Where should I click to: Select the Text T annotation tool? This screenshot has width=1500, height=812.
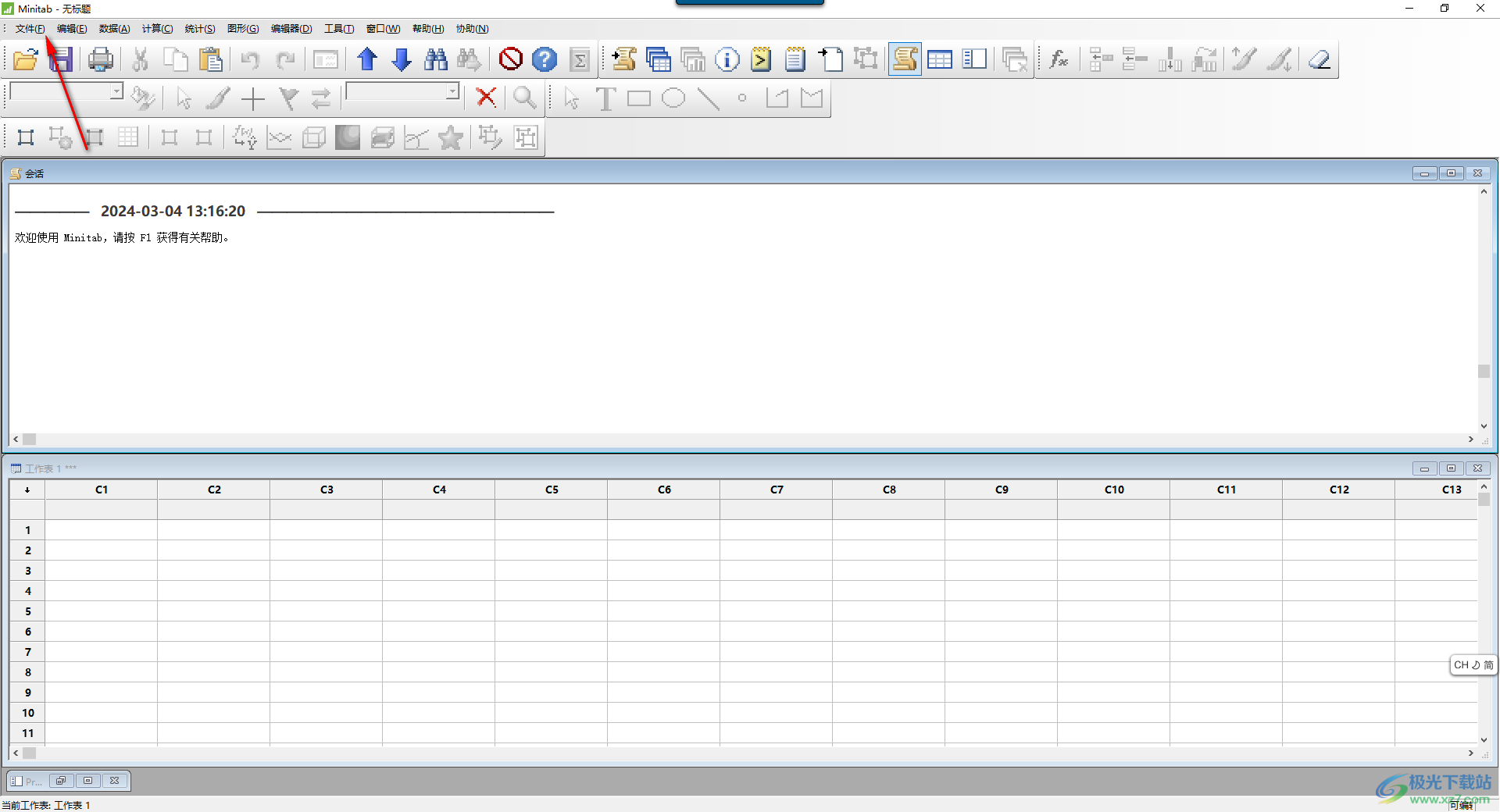tap(605, 98)
